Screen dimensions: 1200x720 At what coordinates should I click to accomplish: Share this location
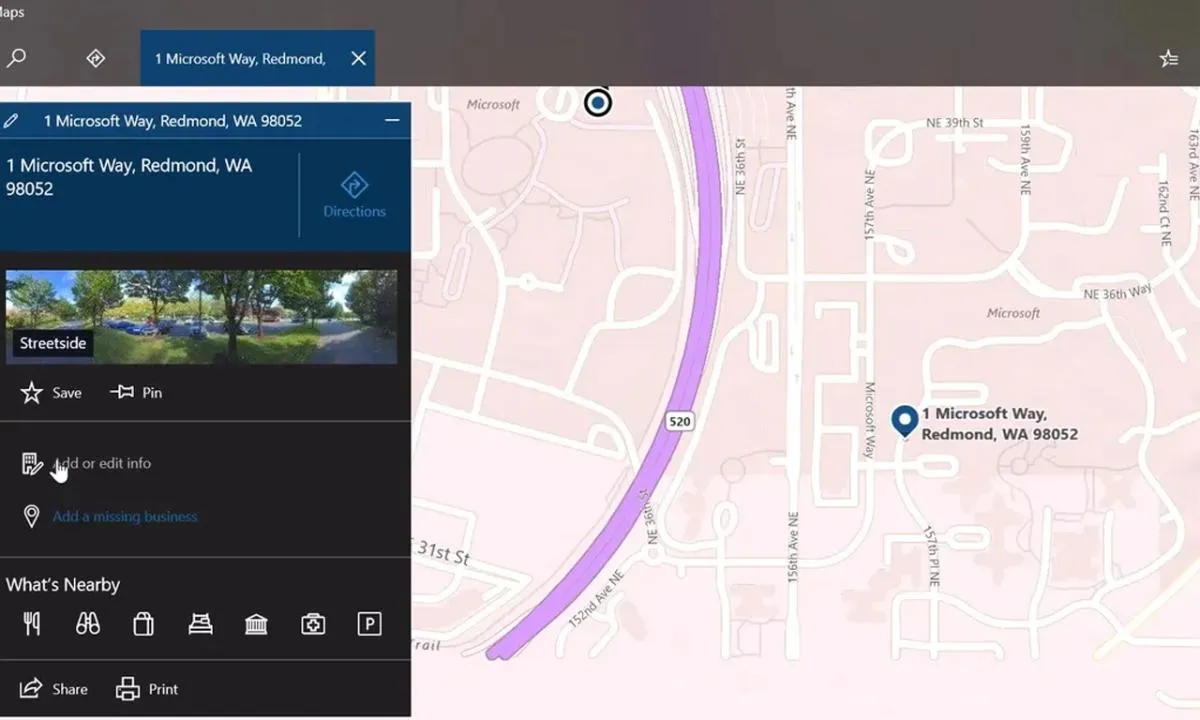(x=54, y=689)
